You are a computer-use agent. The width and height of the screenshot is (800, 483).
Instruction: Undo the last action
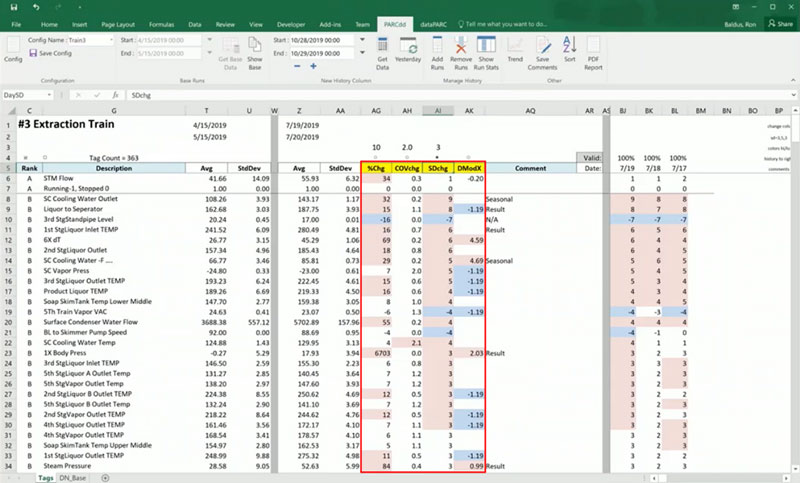click(36, 7)
